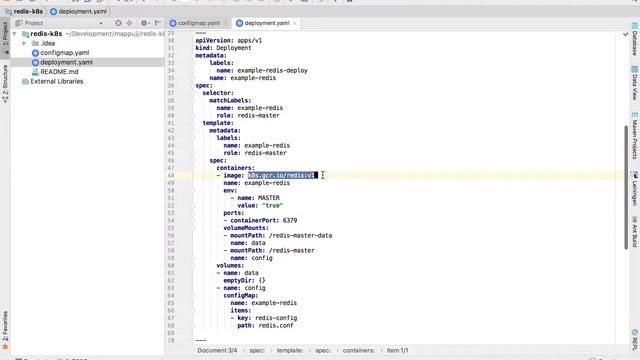Toggle the Structure side tab

(x=5, y=83)
